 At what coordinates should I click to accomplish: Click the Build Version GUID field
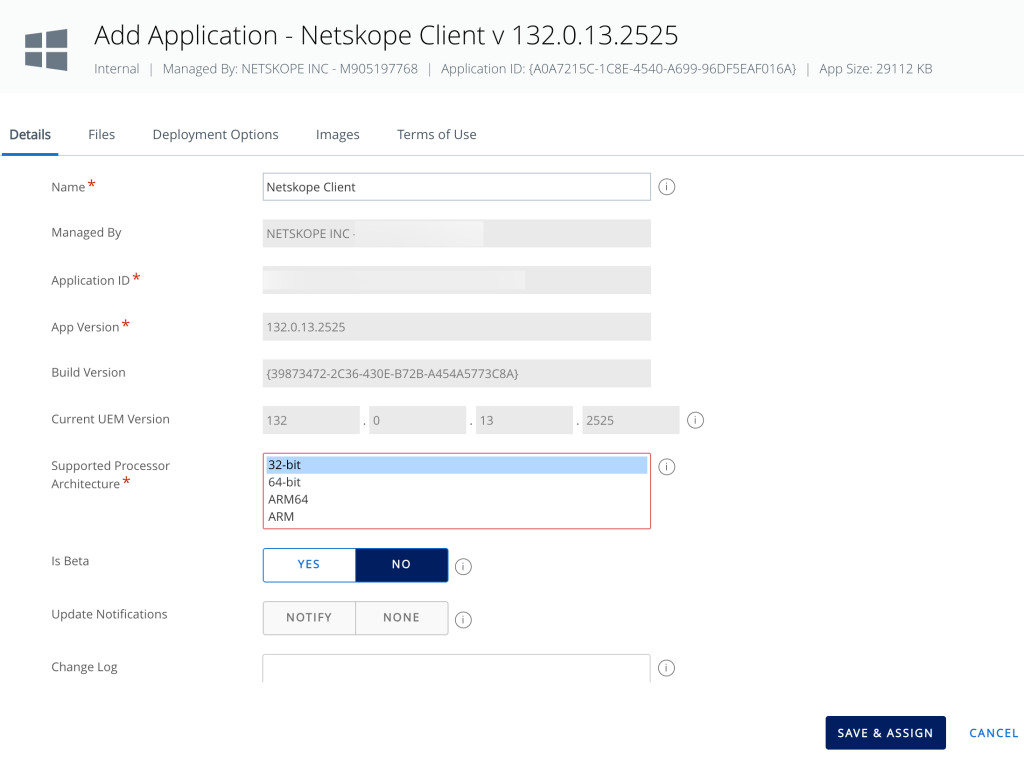coord(456,373)
